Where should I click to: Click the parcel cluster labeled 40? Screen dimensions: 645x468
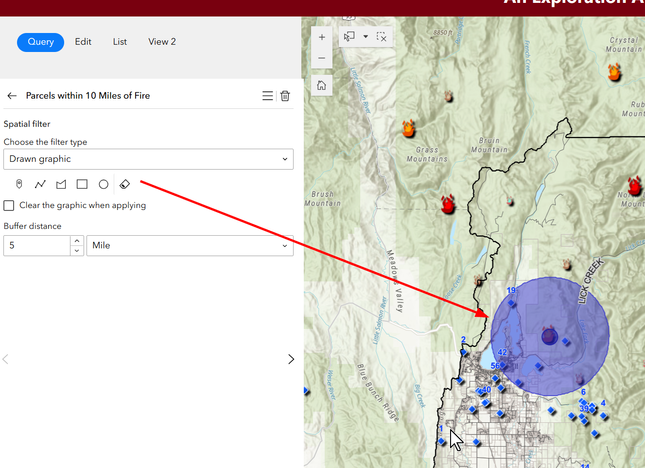click(480, 392)
